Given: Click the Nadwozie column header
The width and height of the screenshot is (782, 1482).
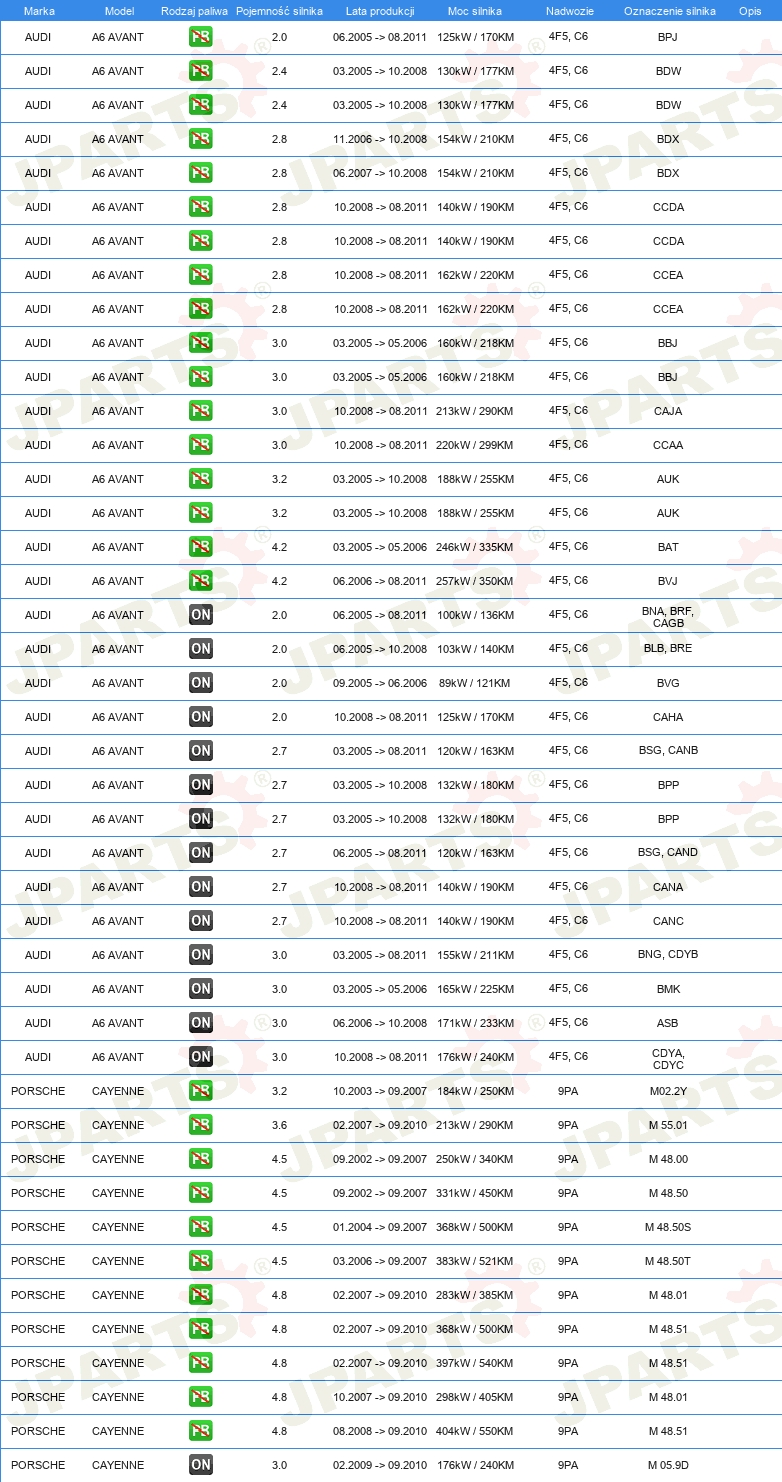Looking at the screenshot, I should [569, 11].
